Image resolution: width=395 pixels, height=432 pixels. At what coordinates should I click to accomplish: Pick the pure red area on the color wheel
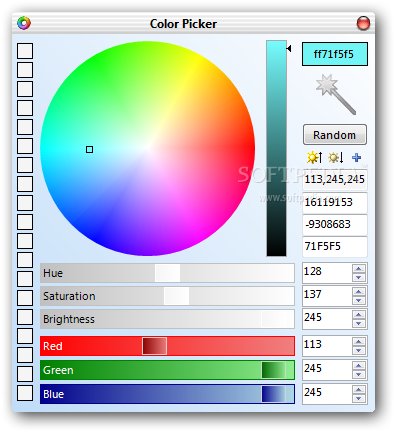[x=250, y=148]
